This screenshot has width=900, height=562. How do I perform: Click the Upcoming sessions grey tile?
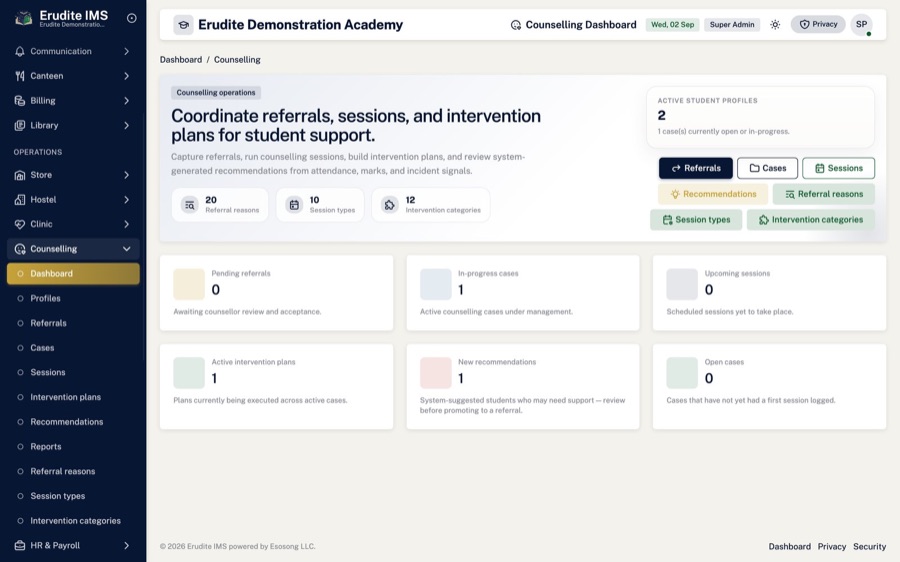(682, 284)
